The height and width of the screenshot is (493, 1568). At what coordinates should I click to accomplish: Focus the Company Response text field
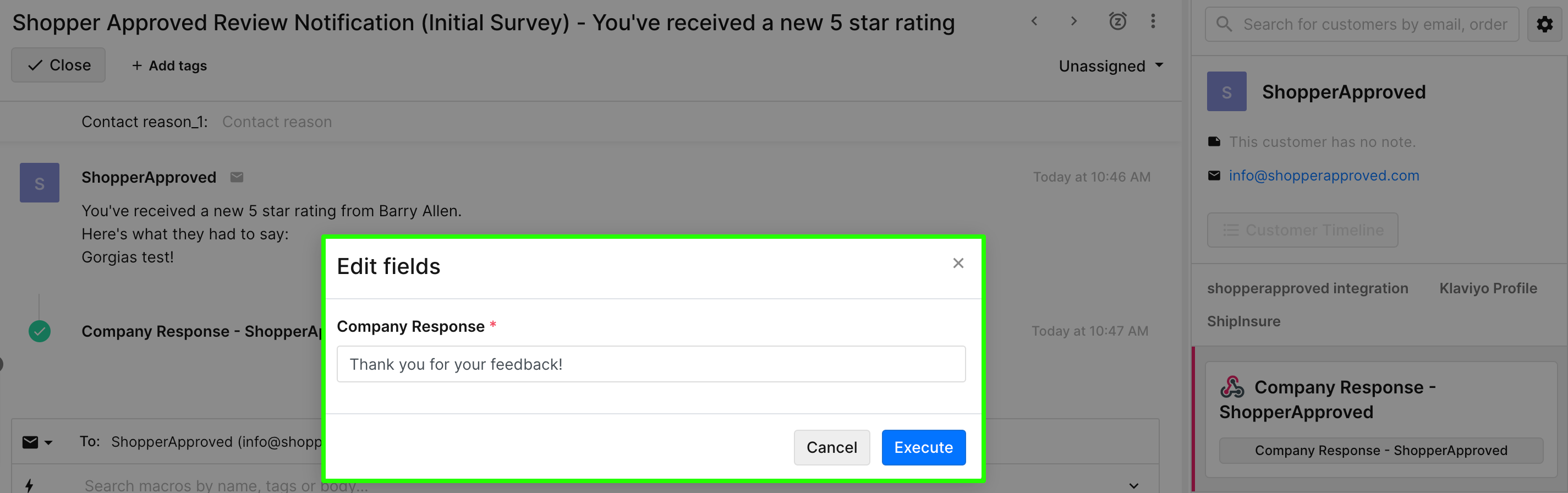click(651, 364)
